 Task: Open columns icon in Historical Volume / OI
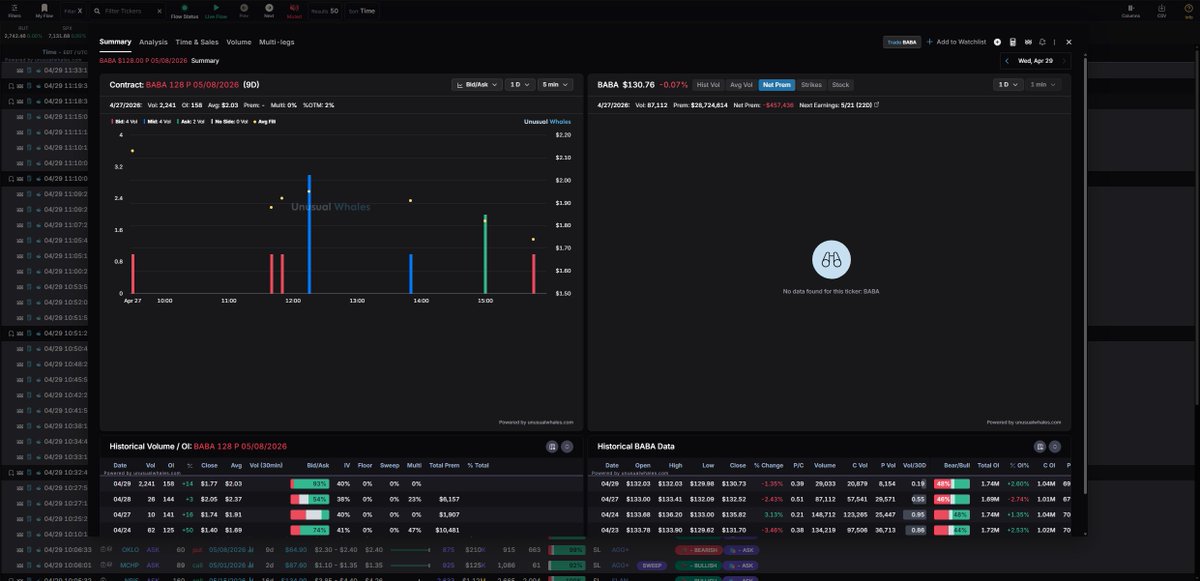pos(552,446)
